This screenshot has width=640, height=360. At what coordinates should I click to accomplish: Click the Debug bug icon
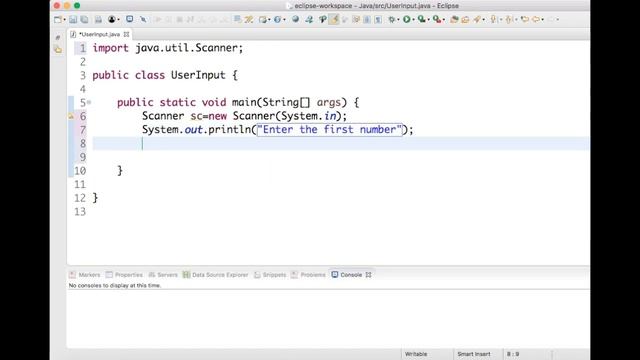[x=391, y=19]
